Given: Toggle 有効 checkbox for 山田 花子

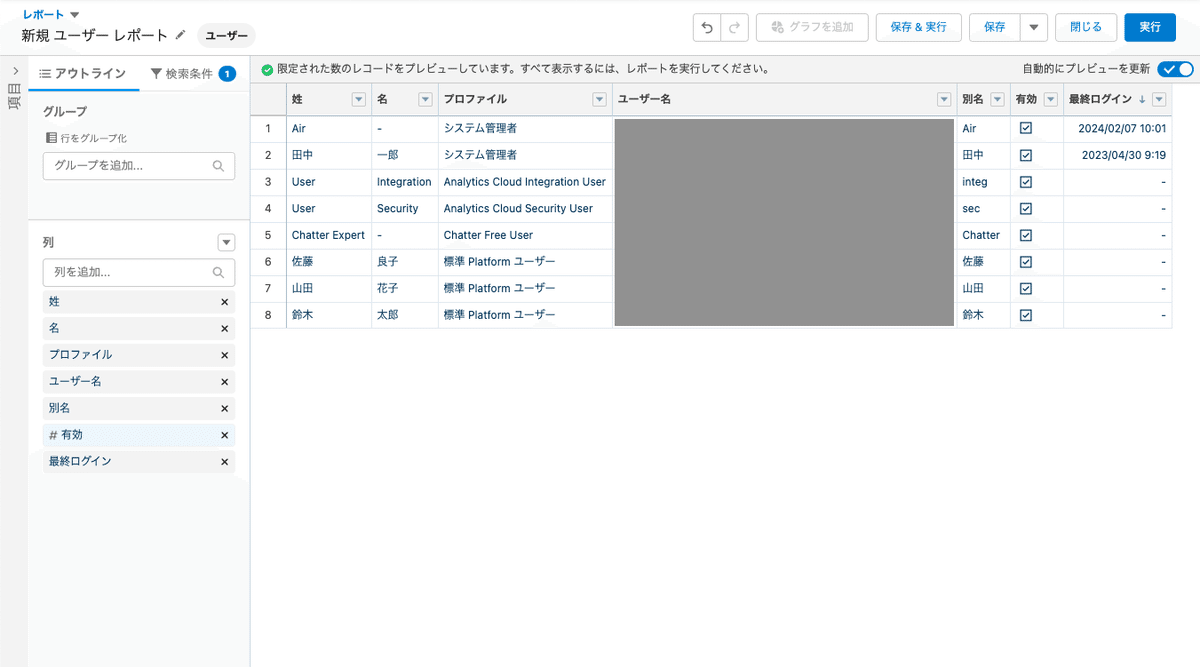Looking at the screenshot, I should [1026, 288].
